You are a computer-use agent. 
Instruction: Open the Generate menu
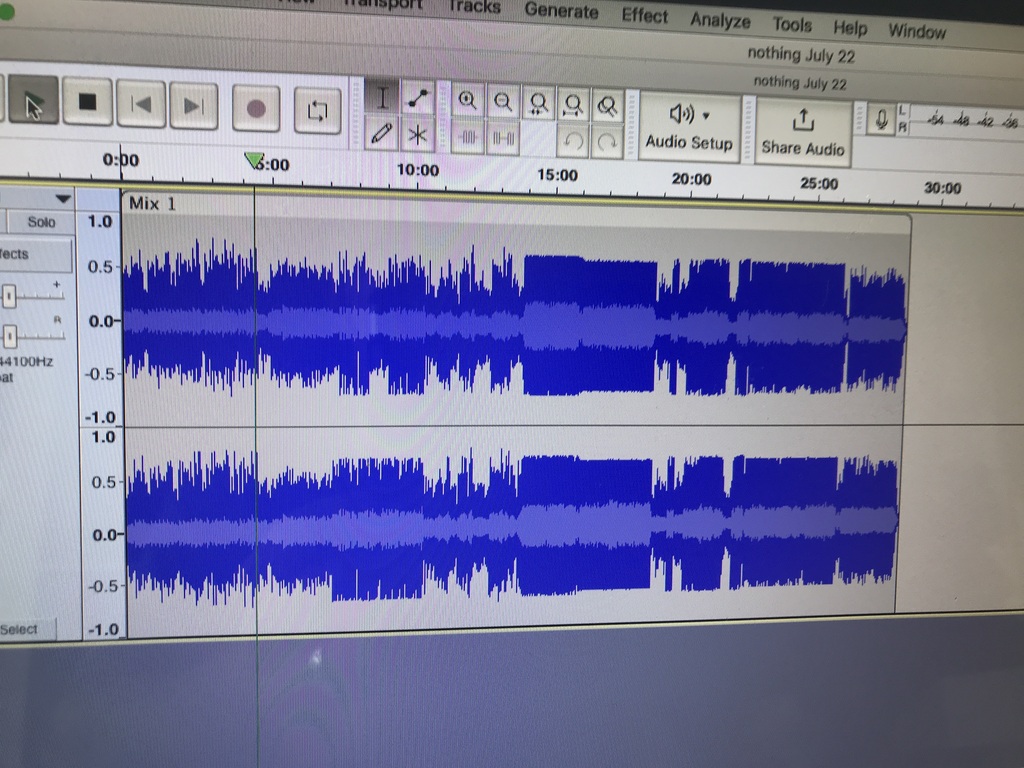click(x=561, y=10)
